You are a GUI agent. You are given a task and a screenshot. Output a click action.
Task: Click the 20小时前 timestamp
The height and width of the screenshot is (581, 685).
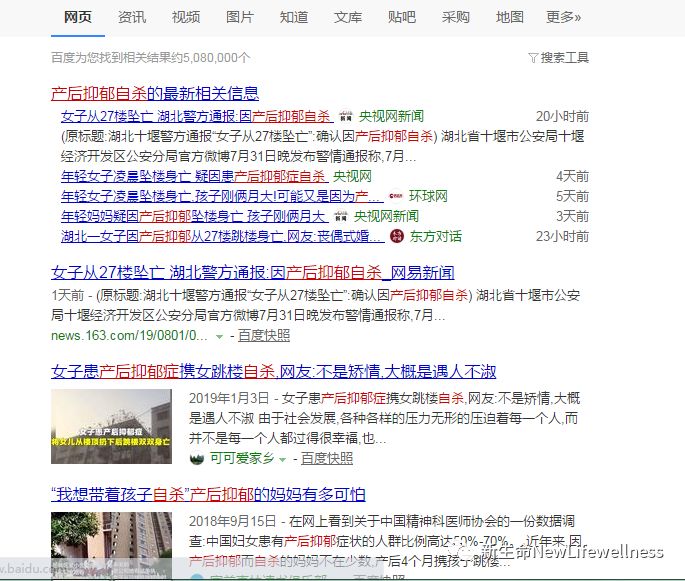pyautogui.click(x=562, y=116)
